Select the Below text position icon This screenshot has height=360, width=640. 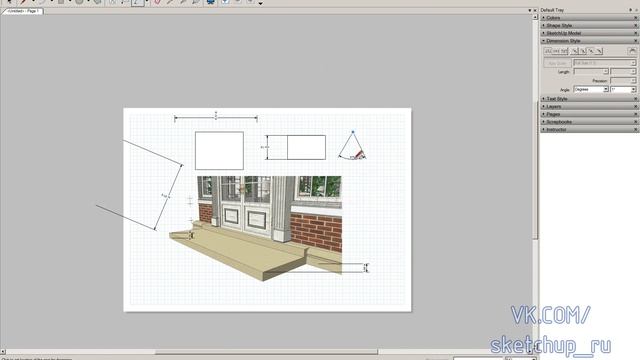click(564, 51)
